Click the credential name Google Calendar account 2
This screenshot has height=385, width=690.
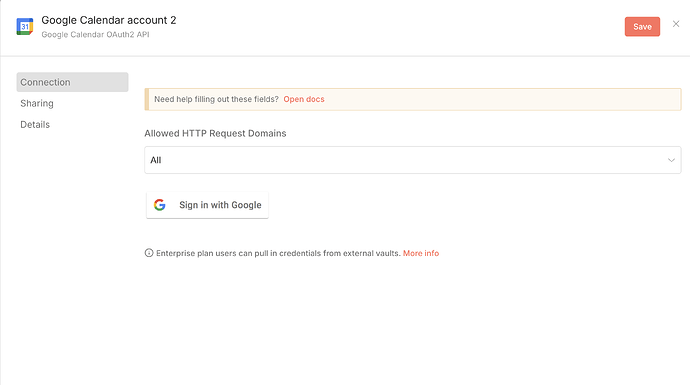click(109, 20)
